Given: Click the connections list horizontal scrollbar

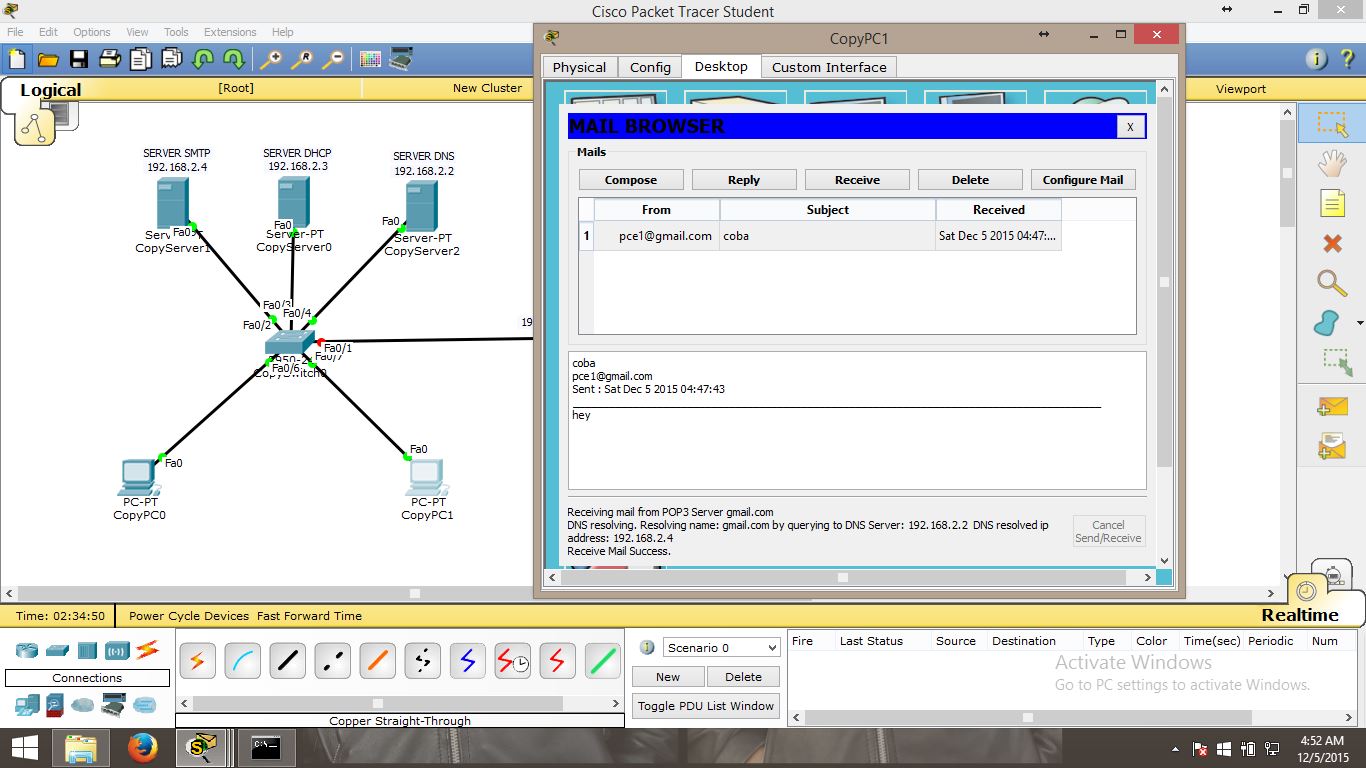Looking at the screenshot, I should 398,703.
